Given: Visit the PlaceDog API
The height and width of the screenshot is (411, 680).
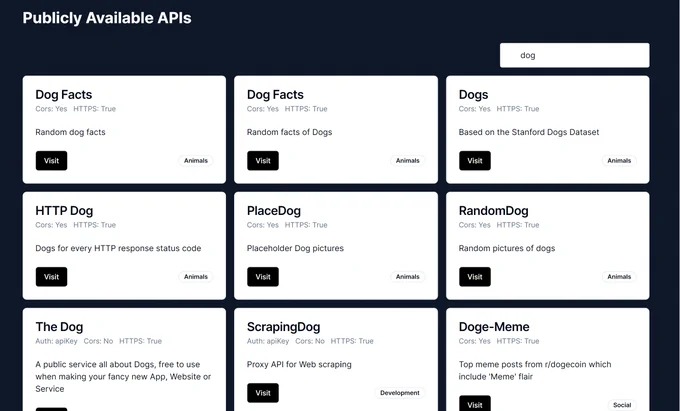Looking at the screenshot, I should coord(263,277).
